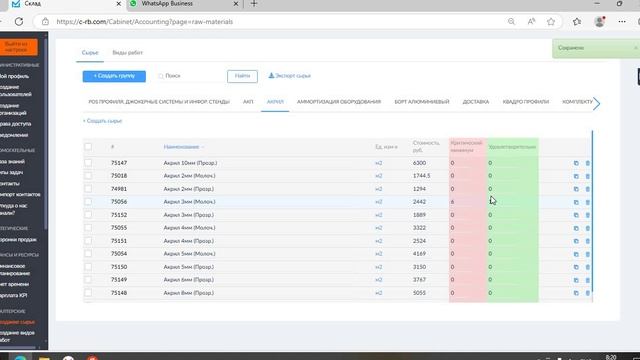Viewport: 640px width, 360px height.
Task: Delete the row 75152 Акрил 3мм
Action: (x=588, y=215)
